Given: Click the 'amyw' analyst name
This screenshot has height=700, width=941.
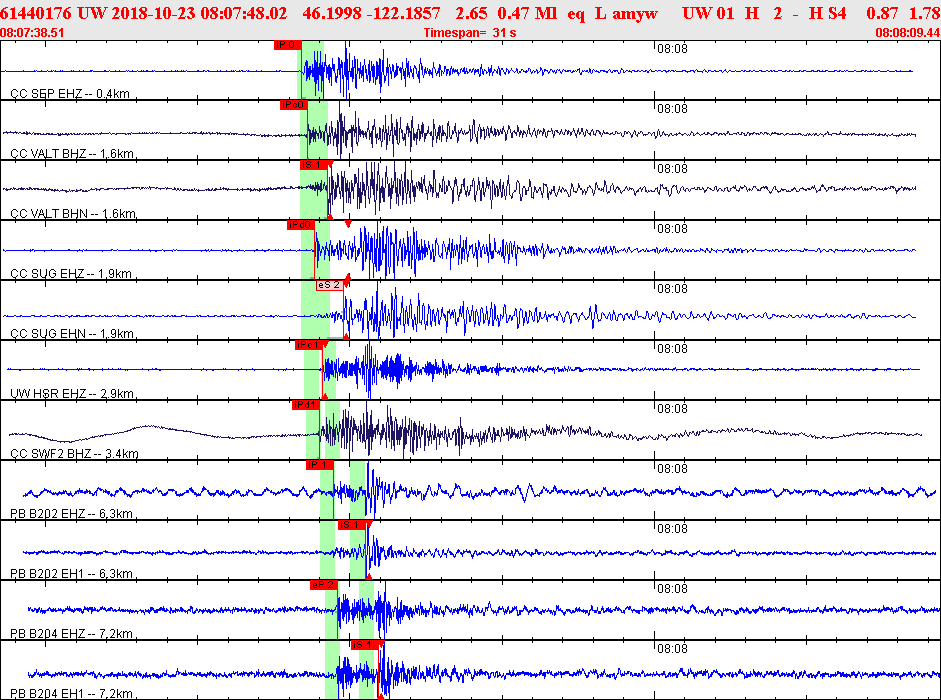Looking at the screenshot, I should click(x=635, y=14).
